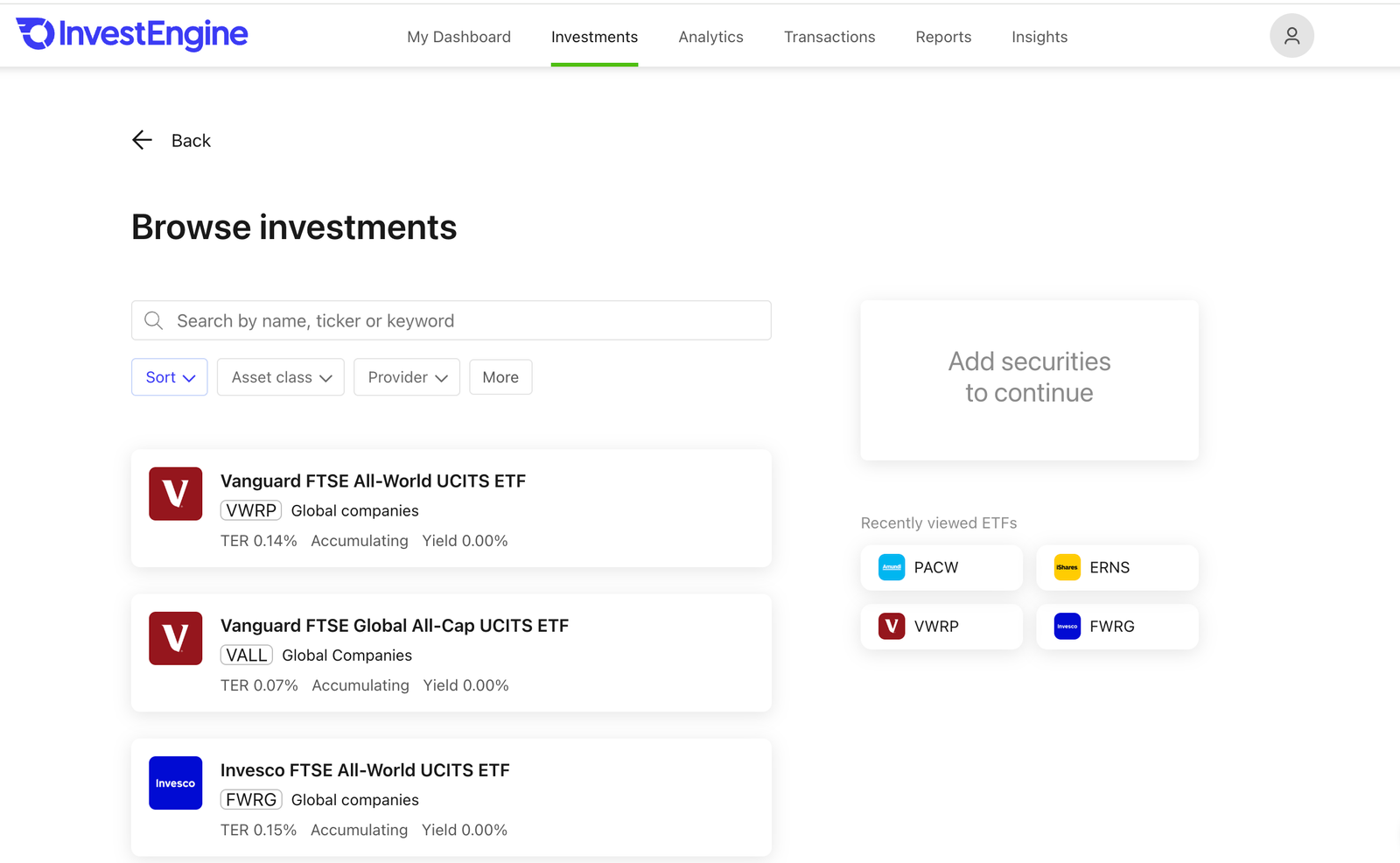1400x863 pixels.
Task: Click Vanguard logo on Global All-Cap ETF card
Action: click(176, 638)
